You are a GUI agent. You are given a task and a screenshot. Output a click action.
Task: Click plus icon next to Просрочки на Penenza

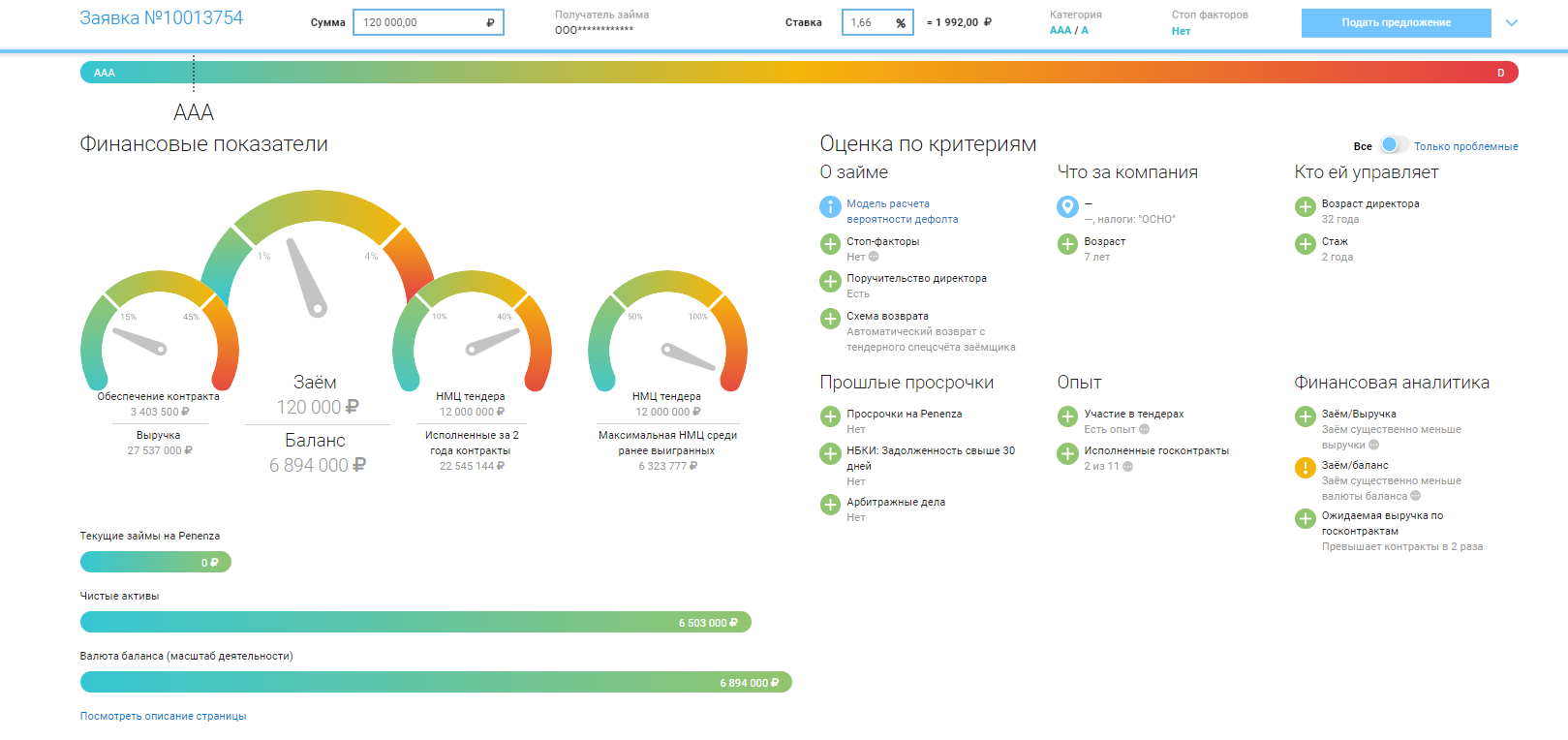830,416
